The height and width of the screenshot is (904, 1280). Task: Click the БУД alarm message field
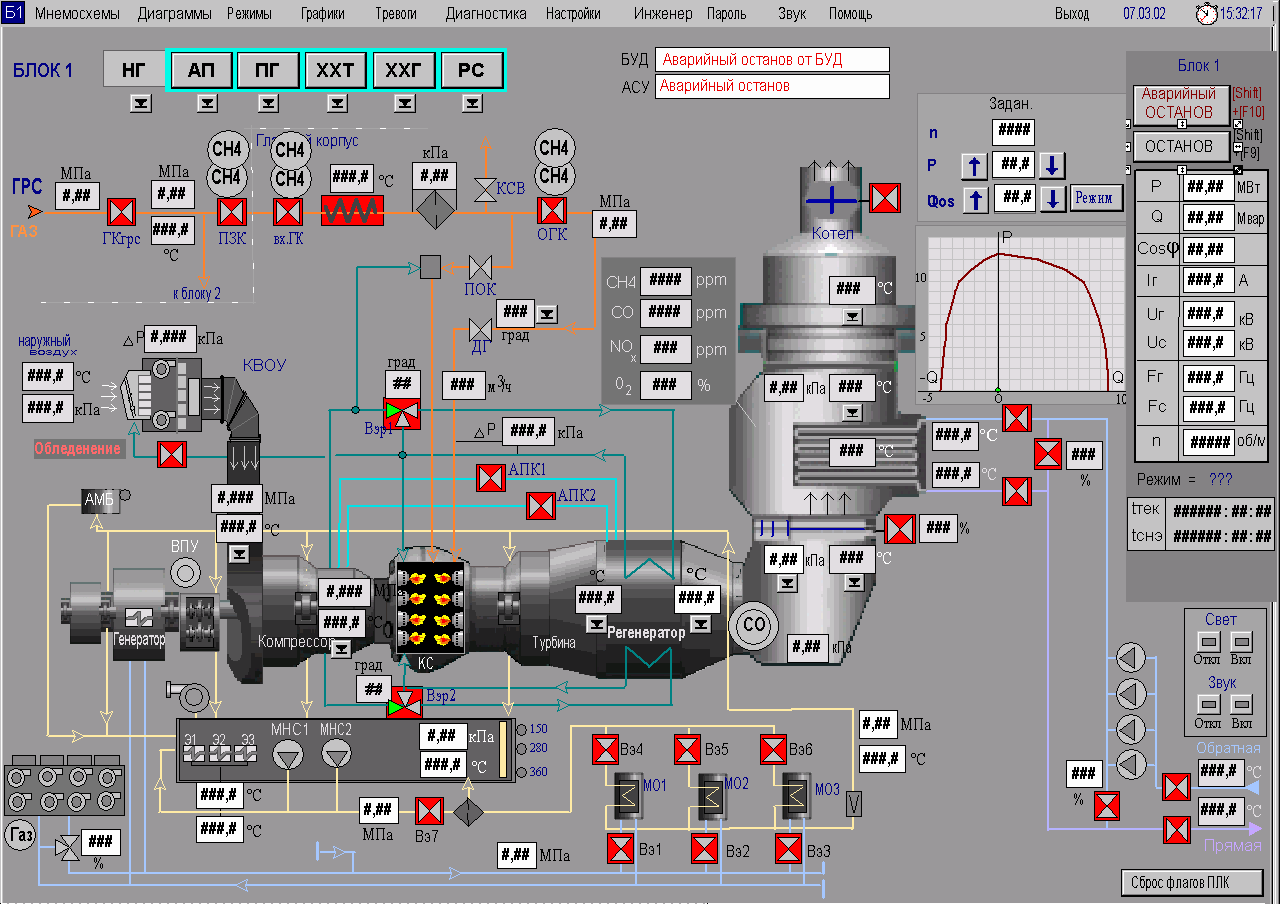(772, 60)
